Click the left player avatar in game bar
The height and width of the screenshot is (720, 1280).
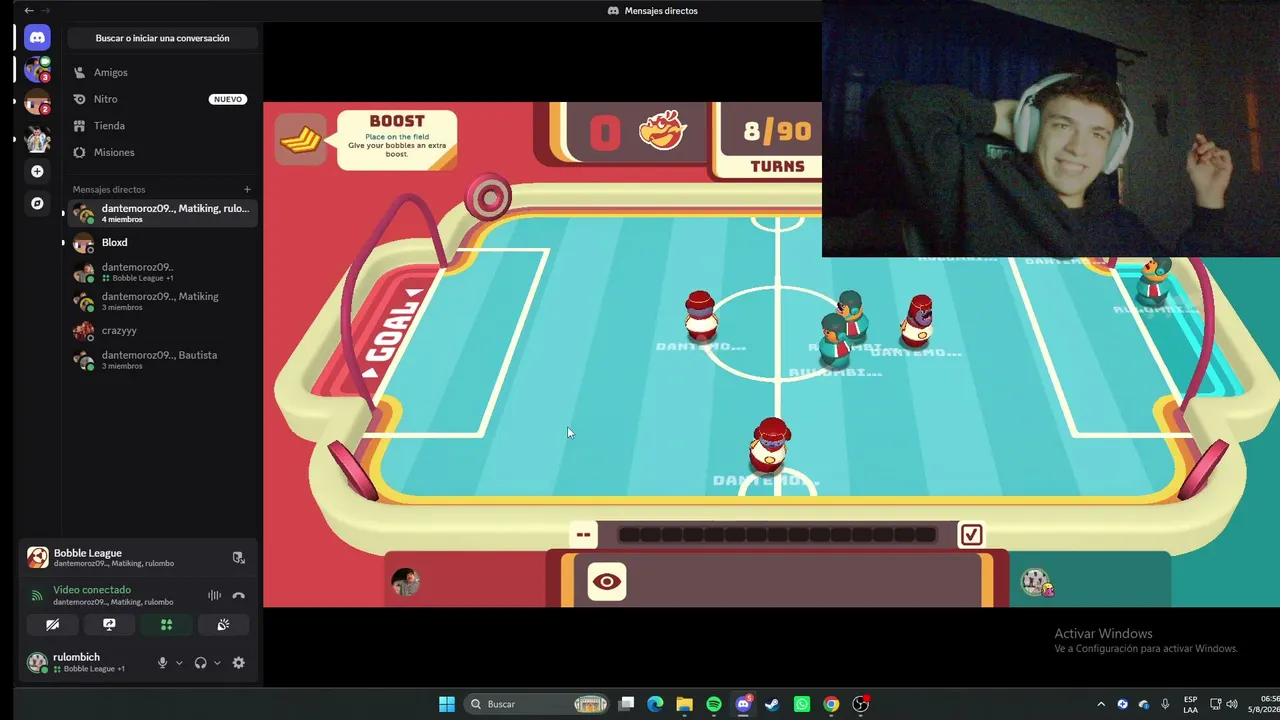click(405, 582)
